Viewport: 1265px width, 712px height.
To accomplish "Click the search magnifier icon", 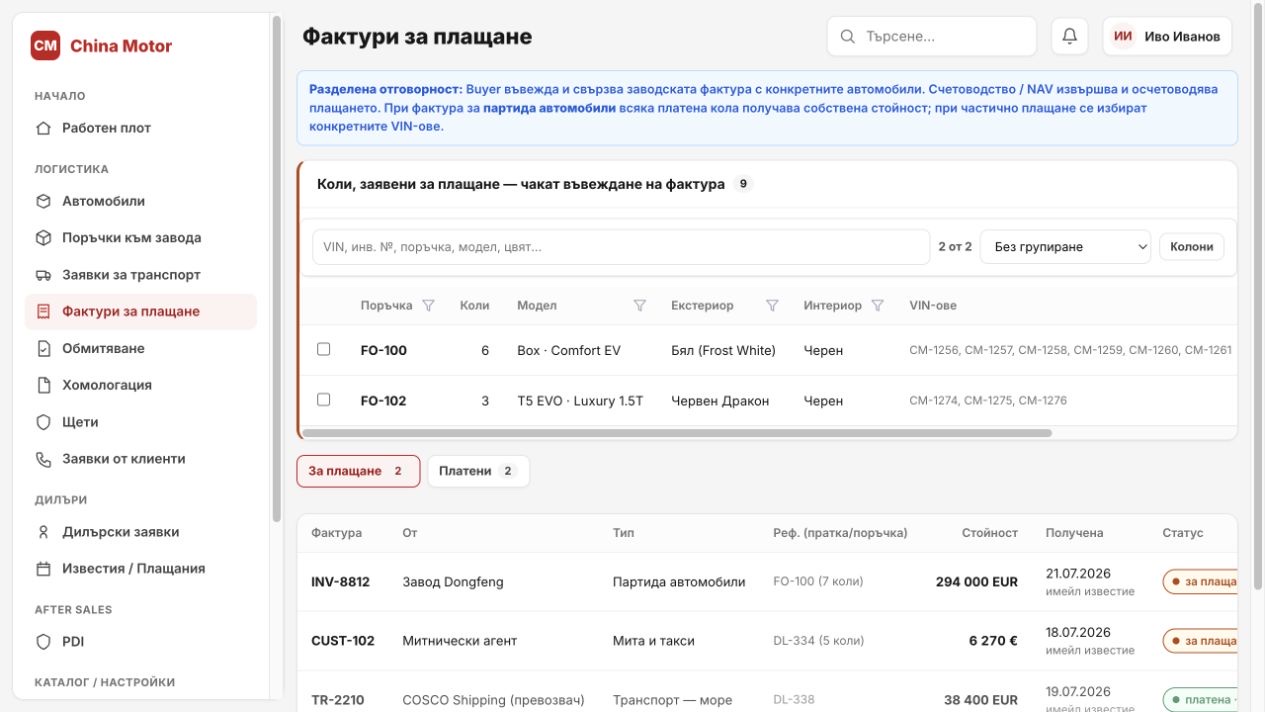I will tap(848, 36).
